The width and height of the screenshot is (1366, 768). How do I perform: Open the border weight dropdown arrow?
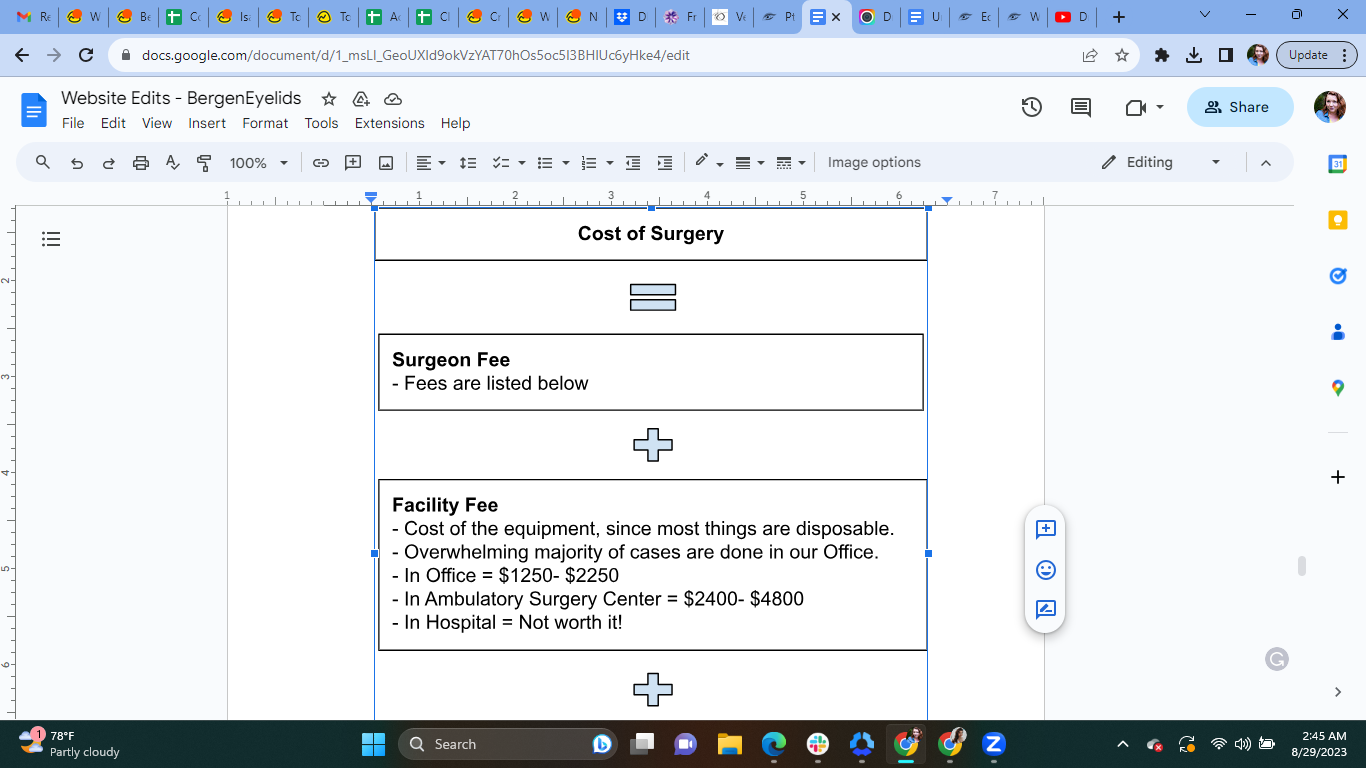tap(762, 163)
